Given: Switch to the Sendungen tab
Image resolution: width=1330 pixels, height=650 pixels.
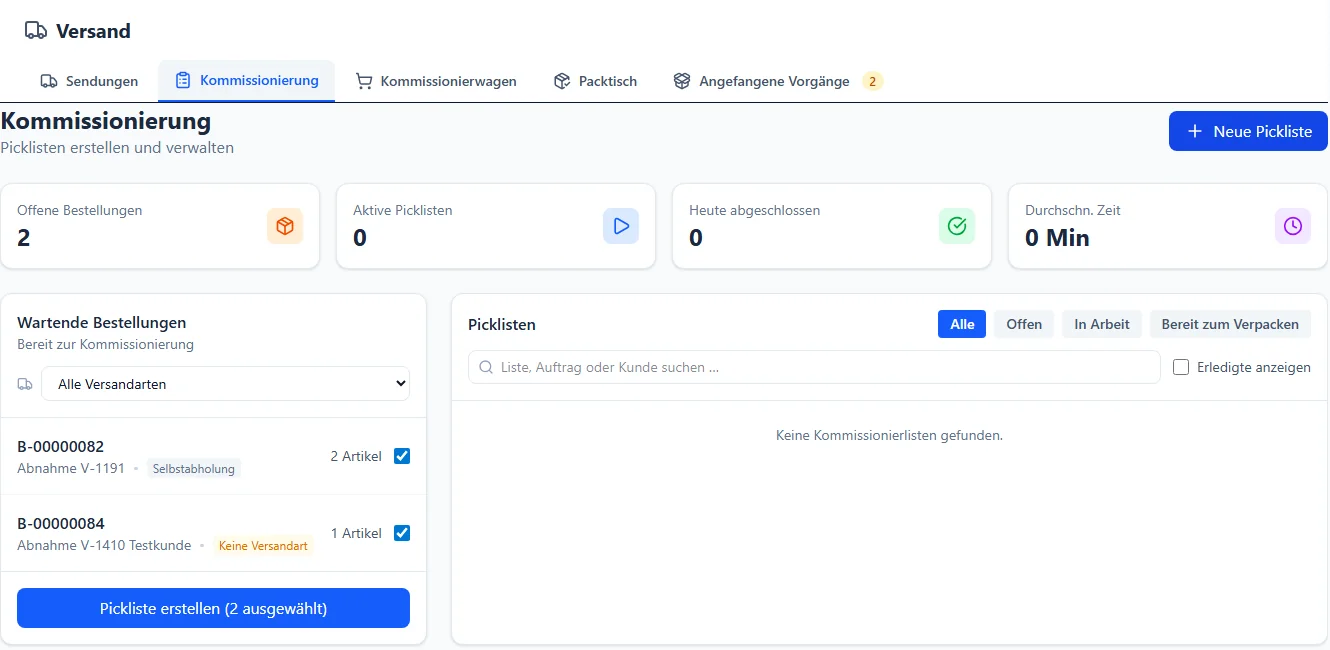Looking at the screenshot, I should [x=89, y=81].
